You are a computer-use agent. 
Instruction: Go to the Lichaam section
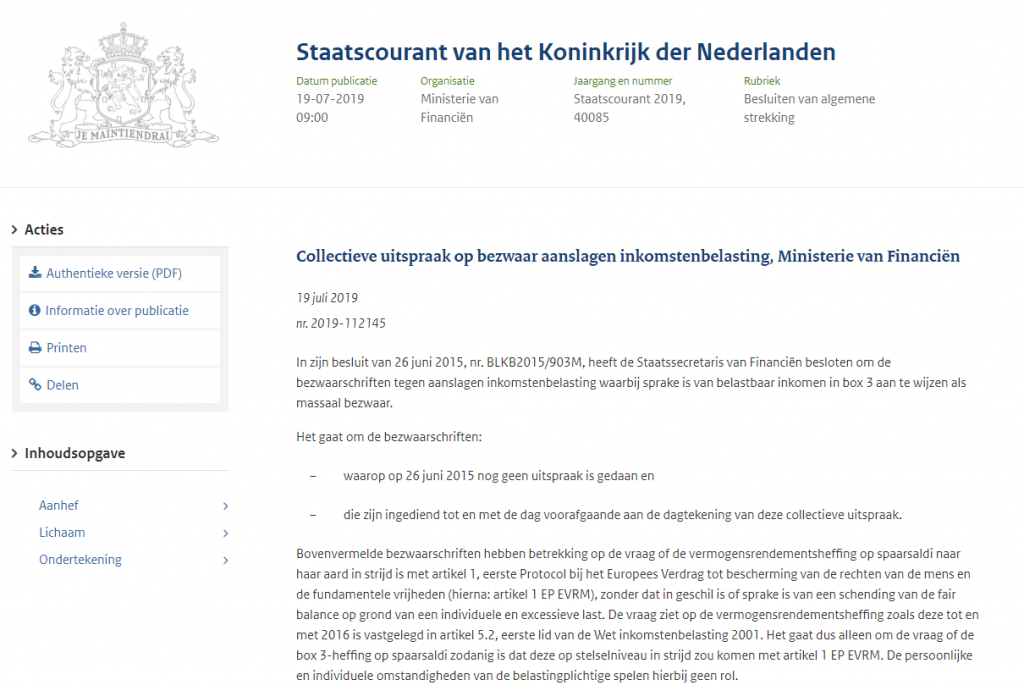pyautogui.click(x=62, y=532)
